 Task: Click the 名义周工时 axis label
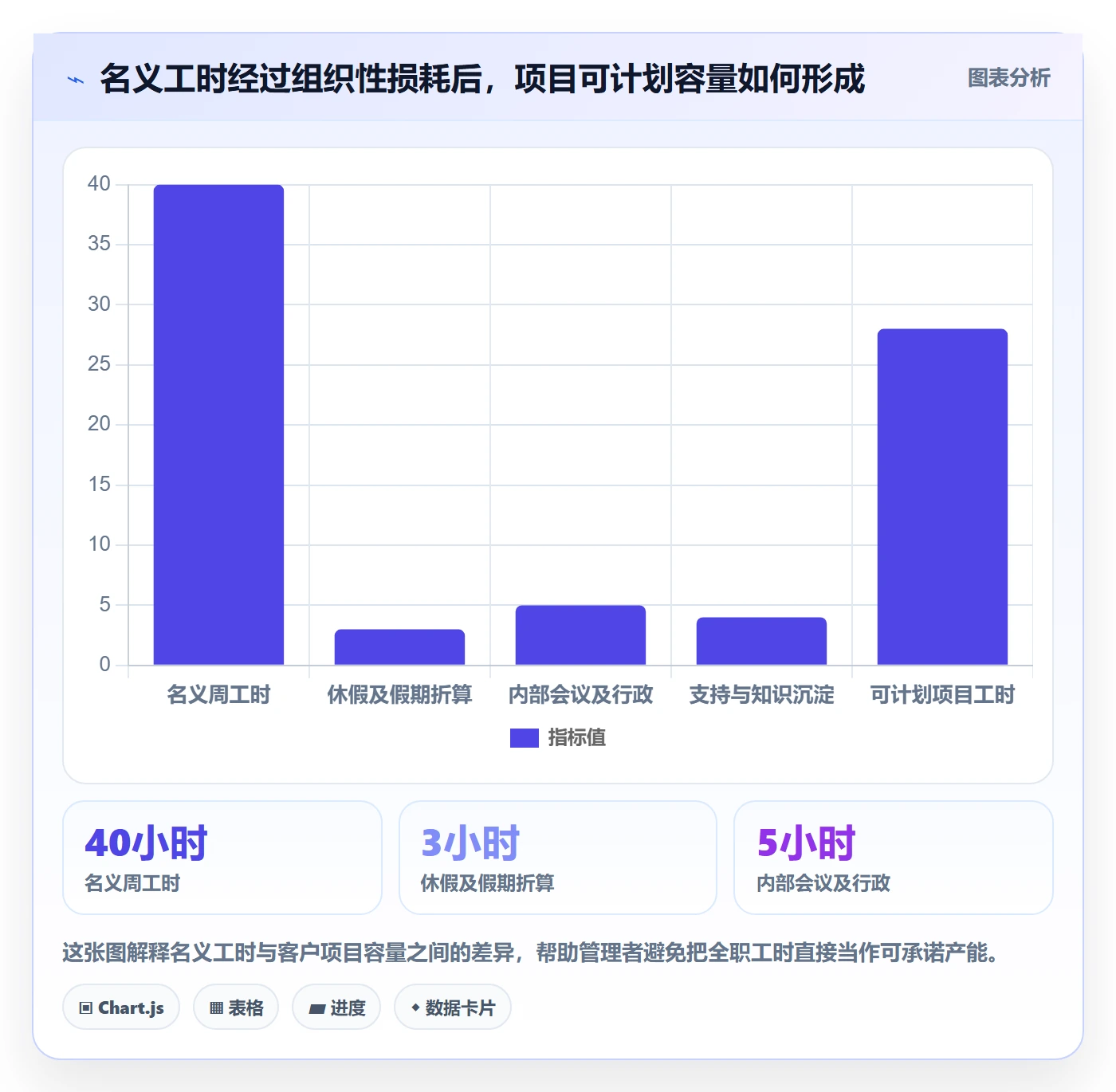218,695
